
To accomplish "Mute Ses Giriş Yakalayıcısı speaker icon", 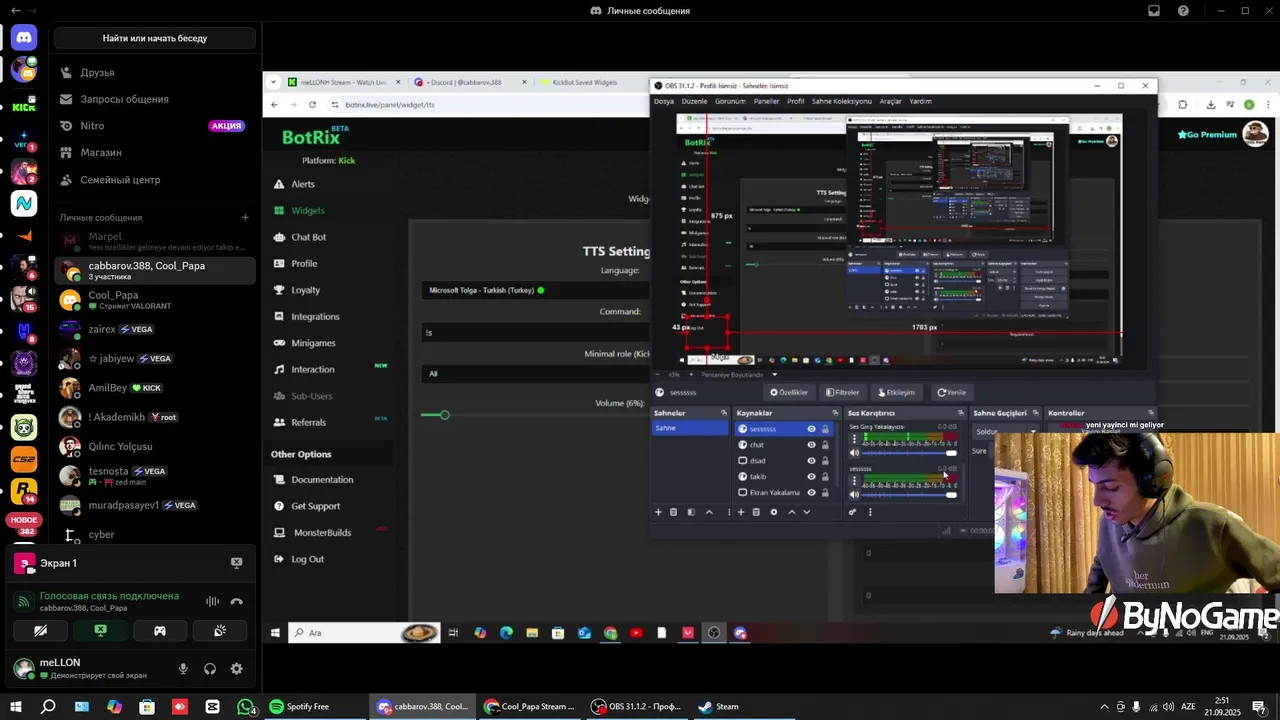I will [854, 453].
